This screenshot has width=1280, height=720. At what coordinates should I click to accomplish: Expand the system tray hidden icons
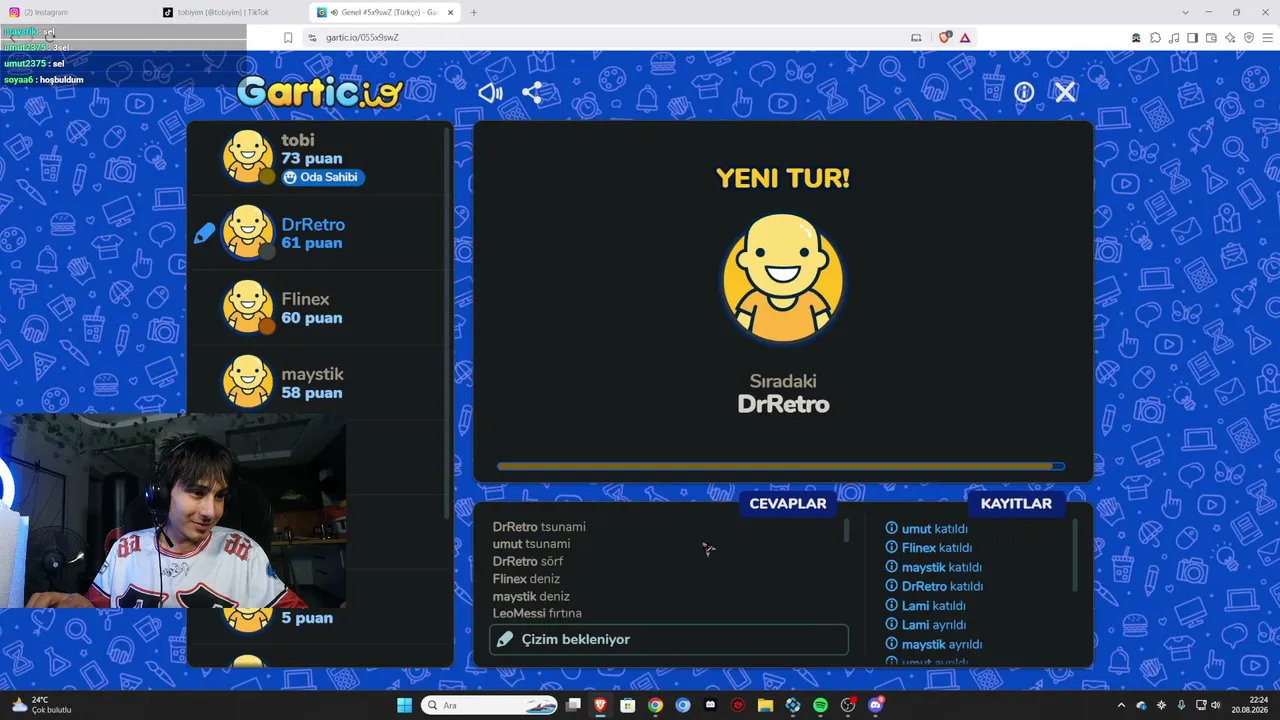(x=1121, y=705)
